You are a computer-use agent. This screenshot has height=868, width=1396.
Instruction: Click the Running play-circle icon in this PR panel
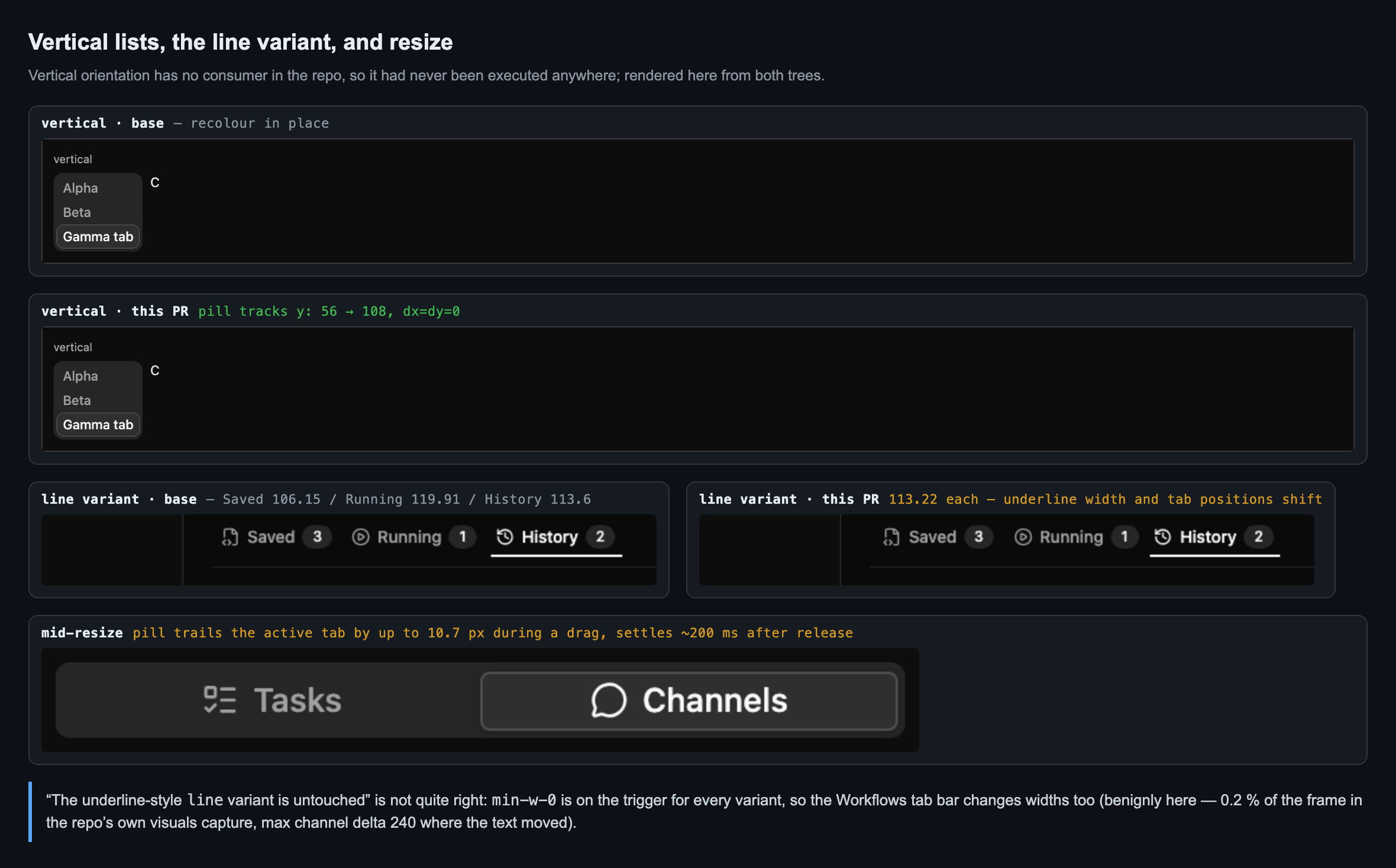1023,537
